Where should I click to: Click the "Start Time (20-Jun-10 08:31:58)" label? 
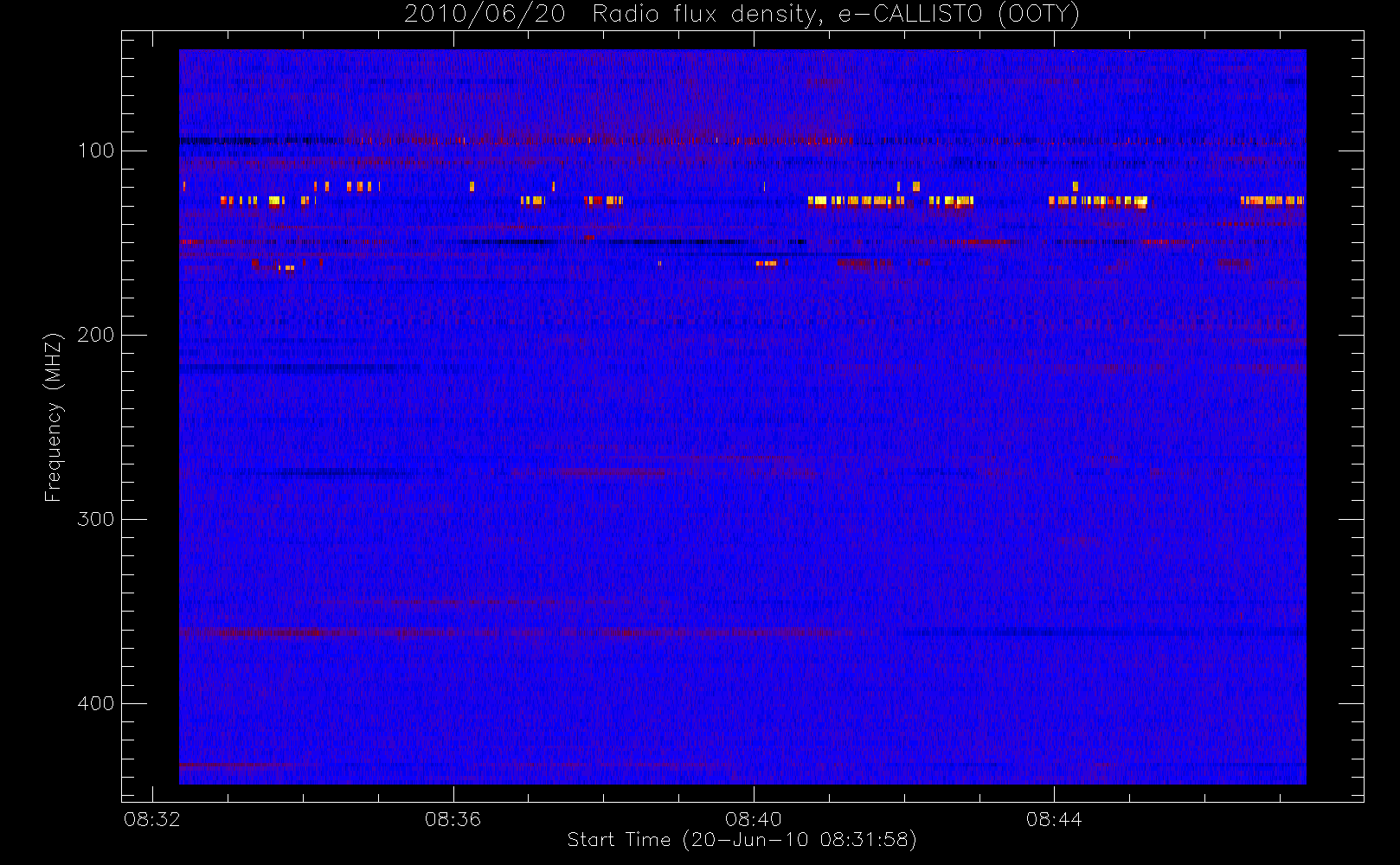pos(742,840)
